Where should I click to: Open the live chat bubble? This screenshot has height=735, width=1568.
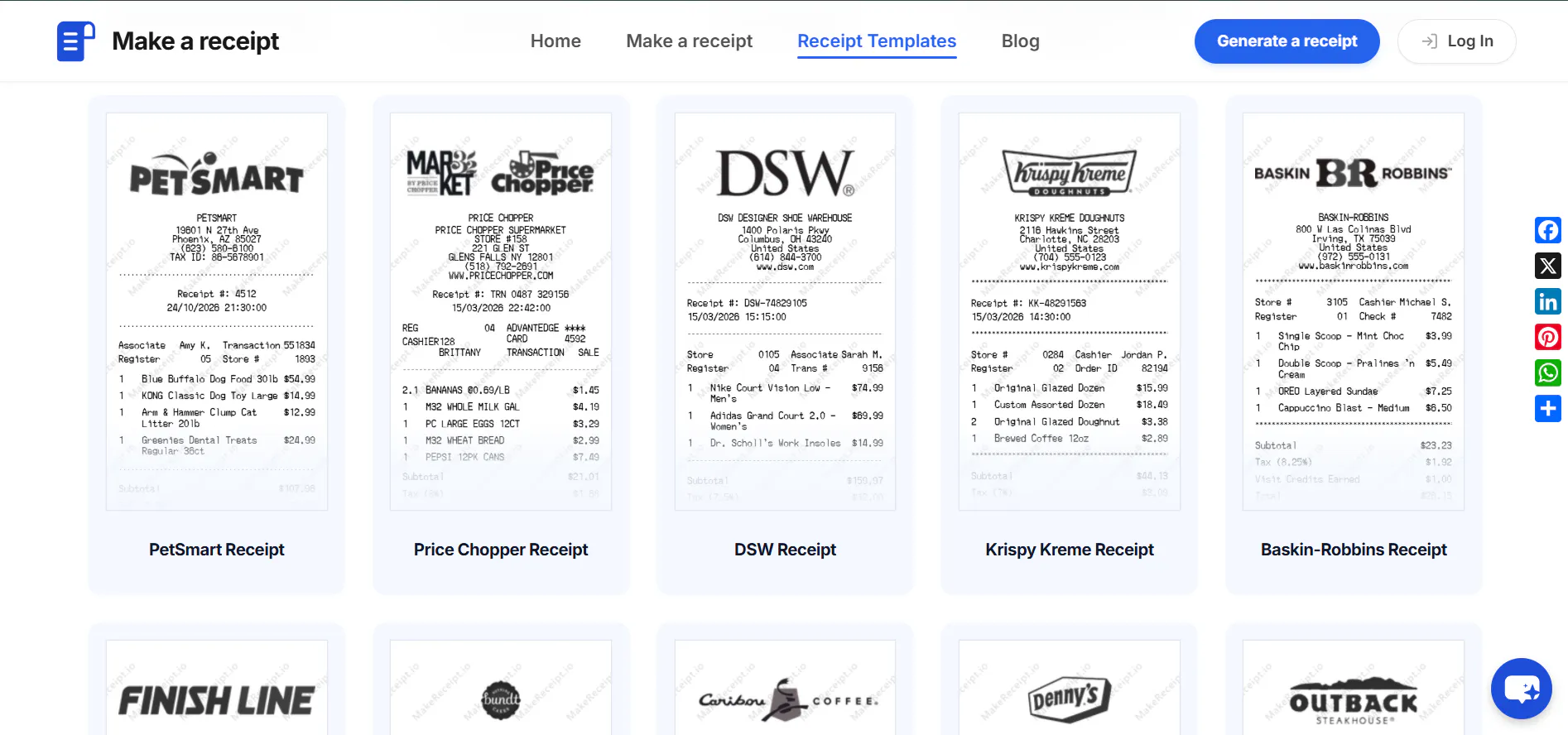(x=1521, y=688)
